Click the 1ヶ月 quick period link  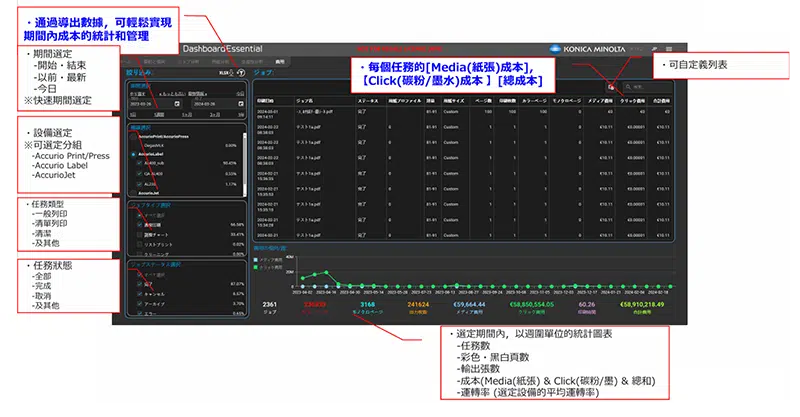(187, 115)
